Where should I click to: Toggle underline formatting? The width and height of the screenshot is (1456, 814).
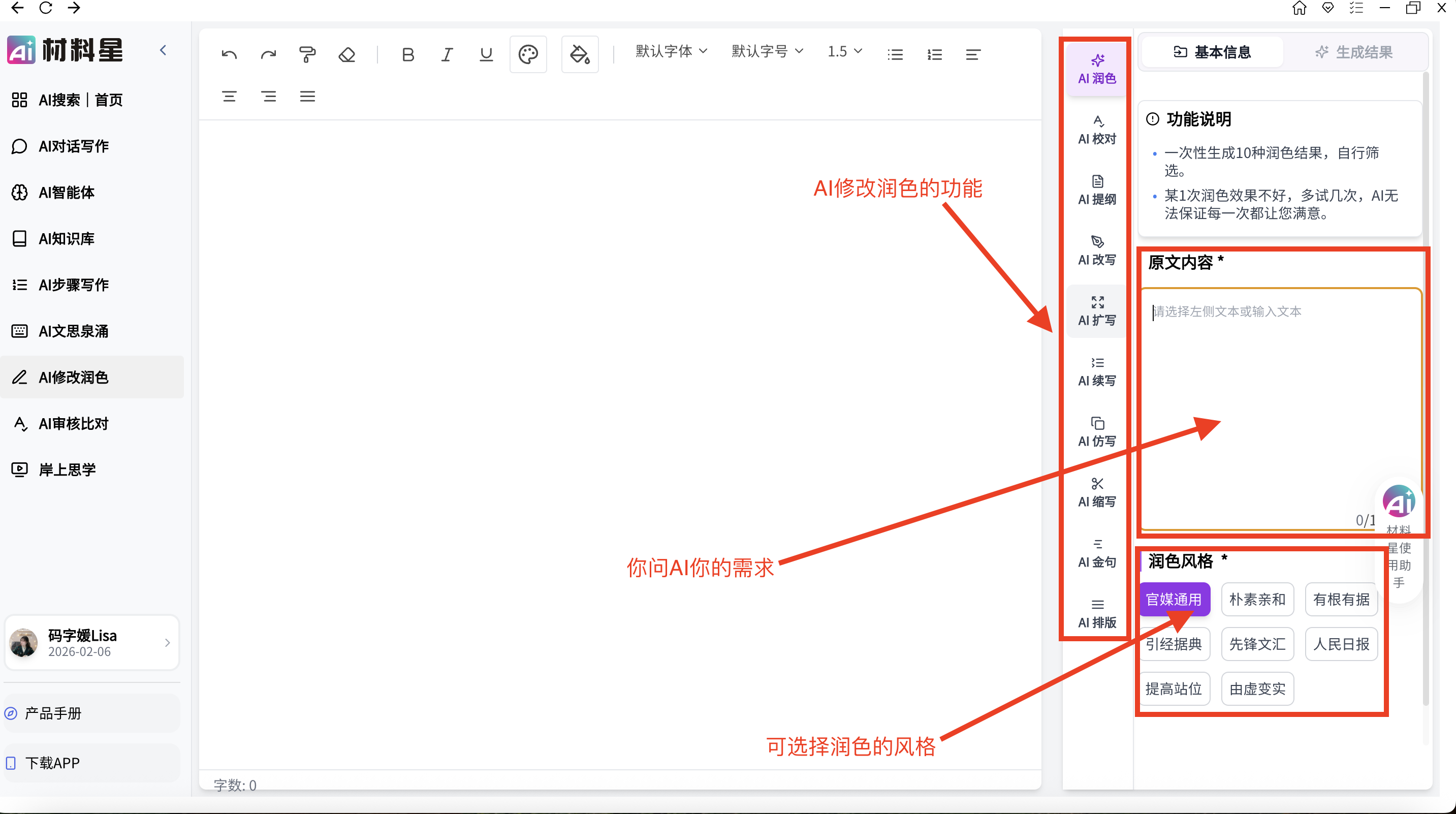(x=486, y=54)
